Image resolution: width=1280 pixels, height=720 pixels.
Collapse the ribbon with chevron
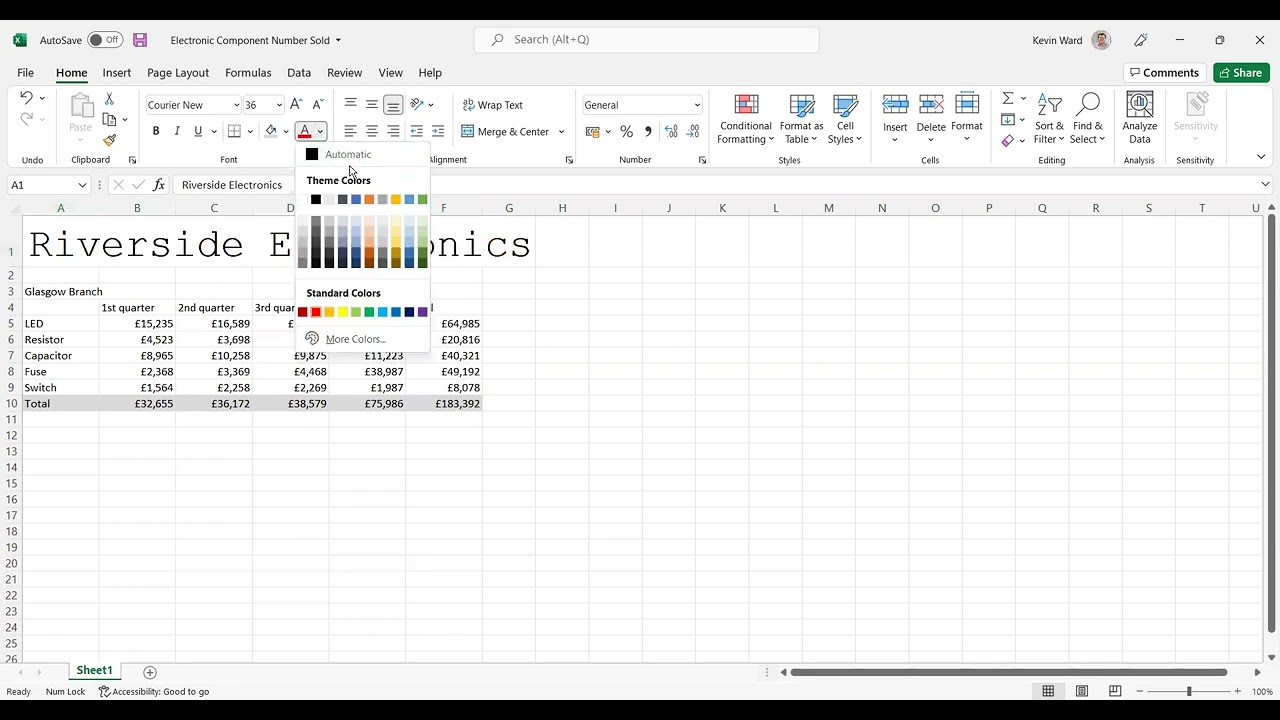[x=1261, y=157]
